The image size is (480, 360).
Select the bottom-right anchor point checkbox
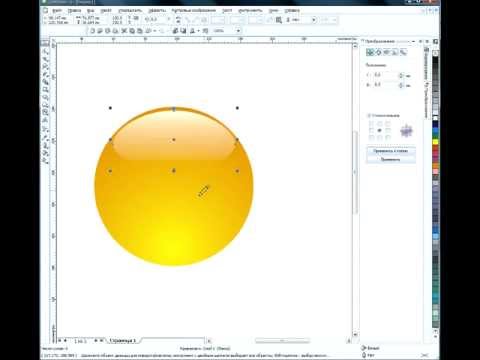388,137
